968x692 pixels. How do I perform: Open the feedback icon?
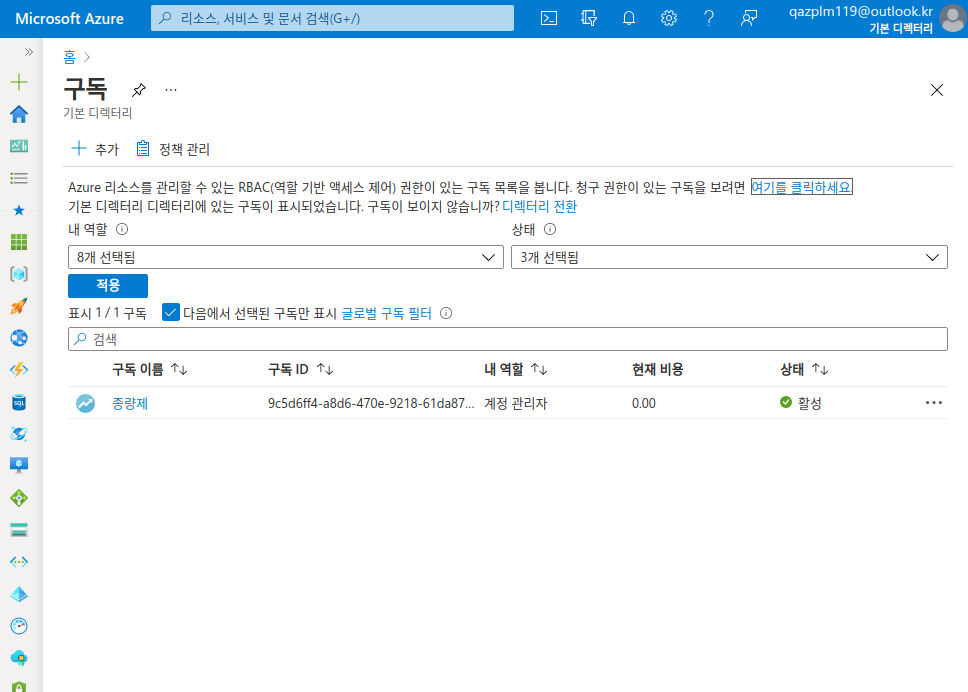(x=749, y=19)
